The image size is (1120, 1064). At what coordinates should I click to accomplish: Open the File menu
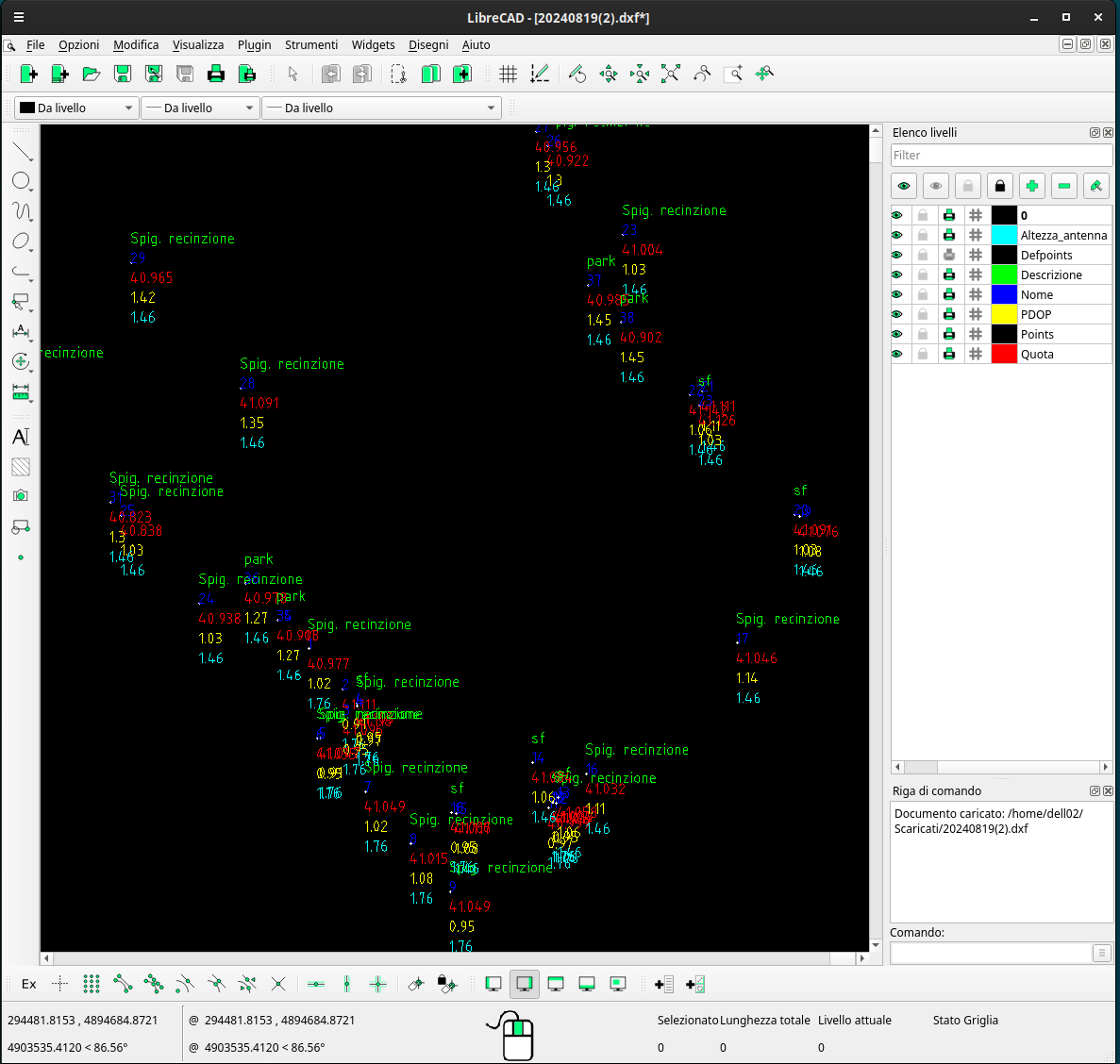coord(35,44)
